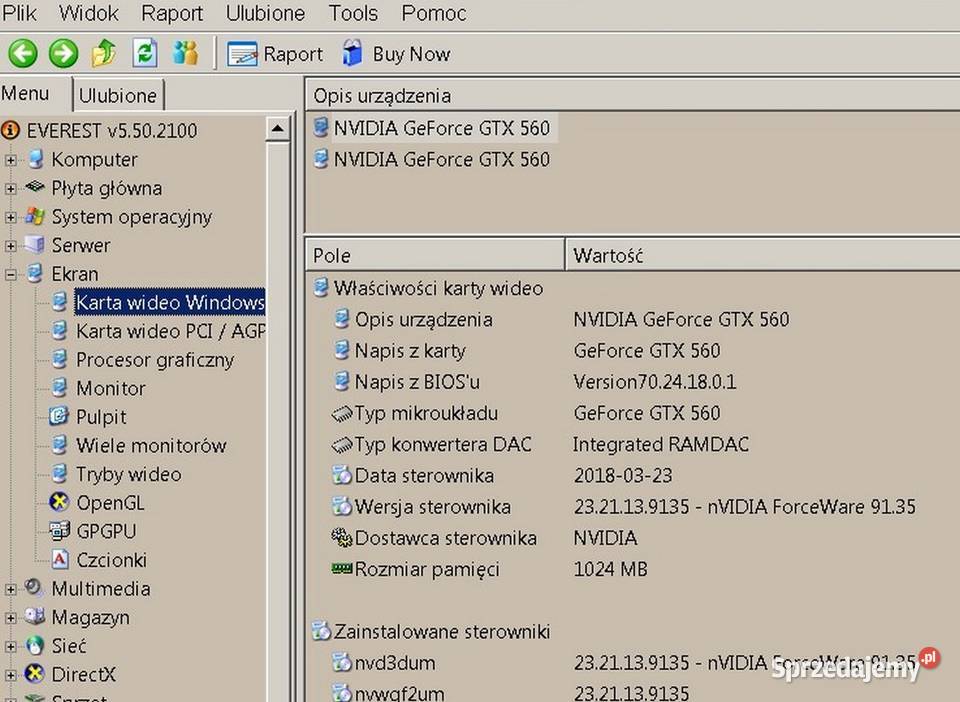
Task: Open the Raport menu in menu bar
Action: click(172, 13)
